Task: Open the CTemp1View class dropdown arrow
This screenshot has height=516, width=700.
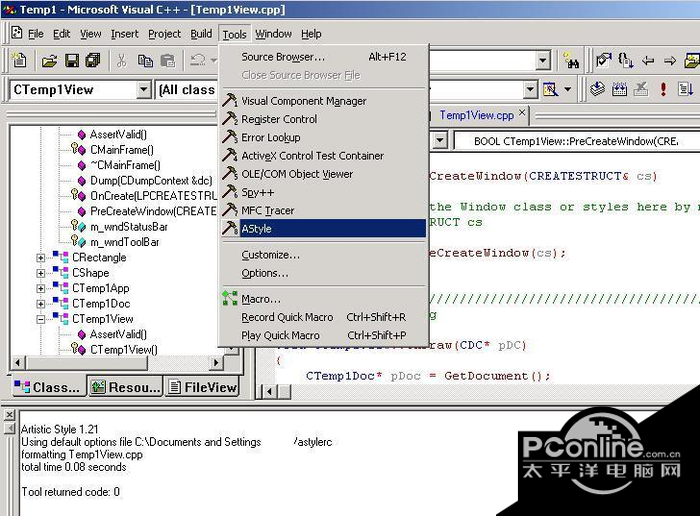Action: [x=143, y=90]
